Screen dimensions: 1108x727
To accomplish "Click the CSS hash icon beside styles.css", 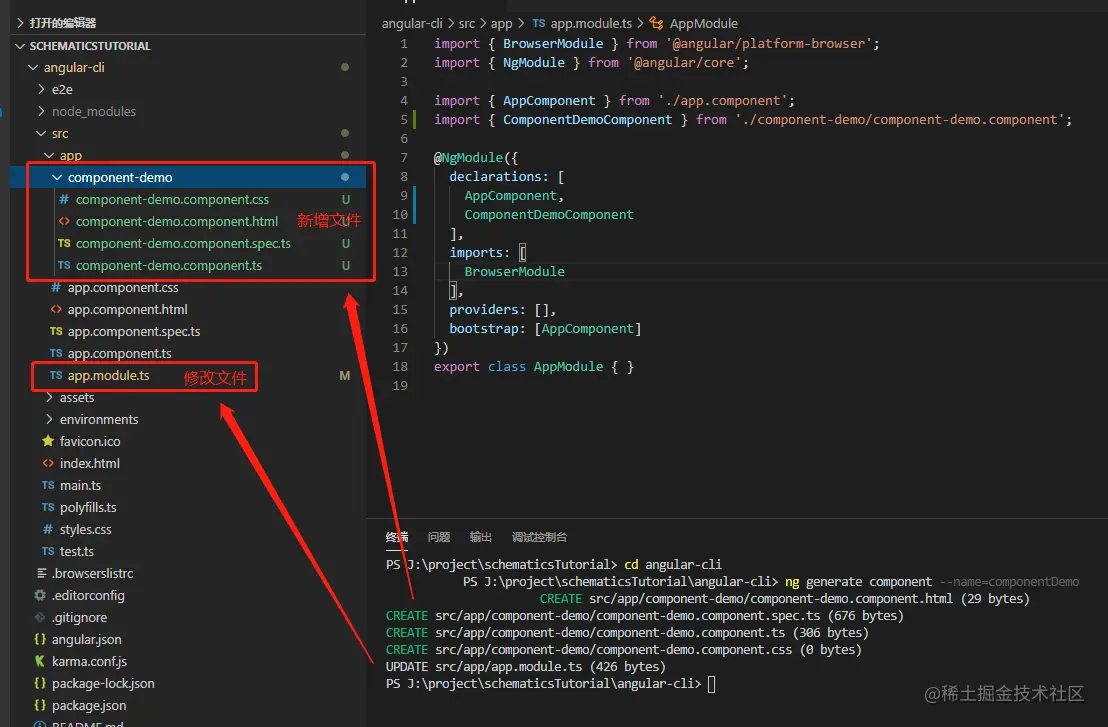I will pyautogui.click(x=46, y=529).
